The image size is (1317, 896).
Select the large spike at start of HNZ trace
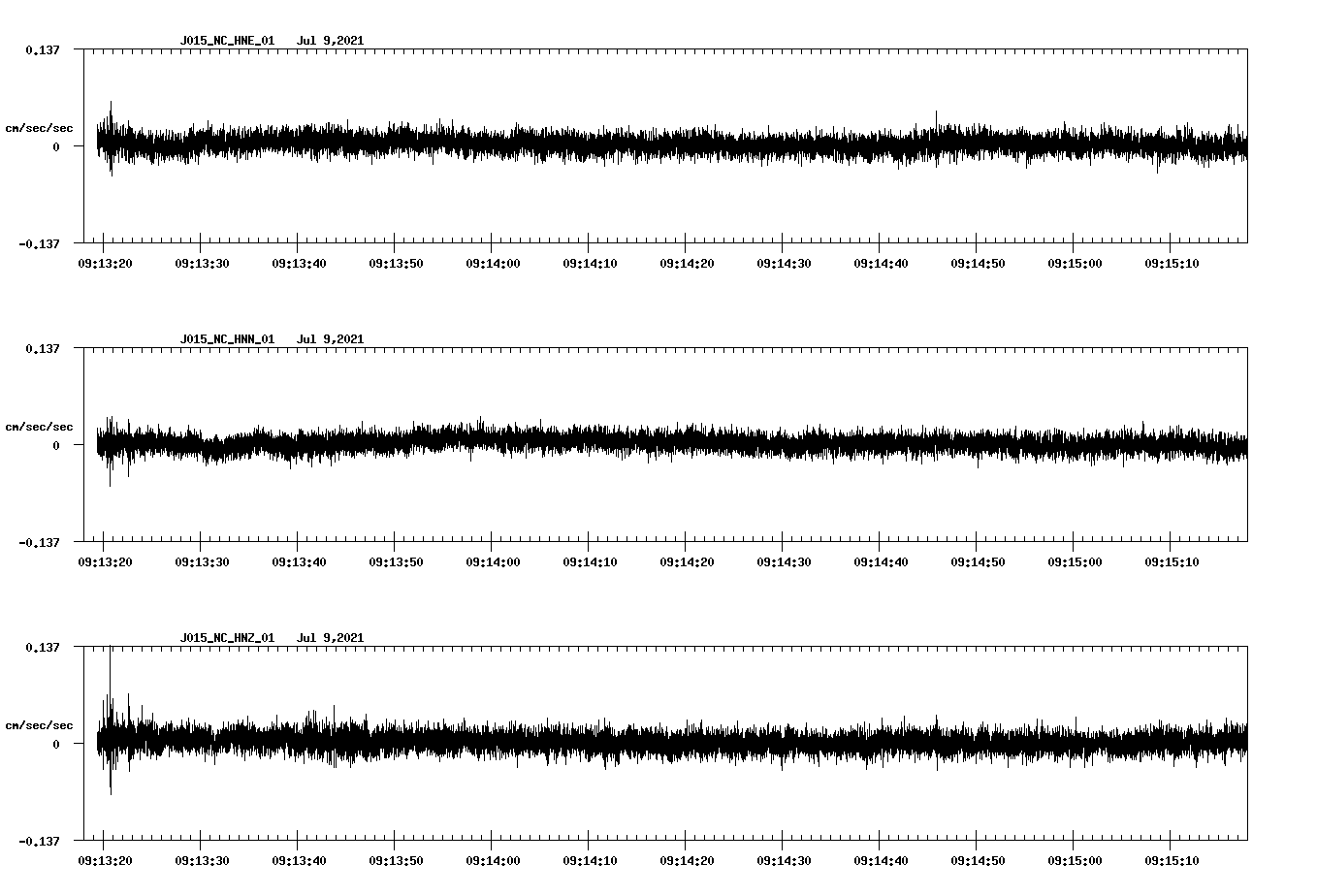click(110, 718)
